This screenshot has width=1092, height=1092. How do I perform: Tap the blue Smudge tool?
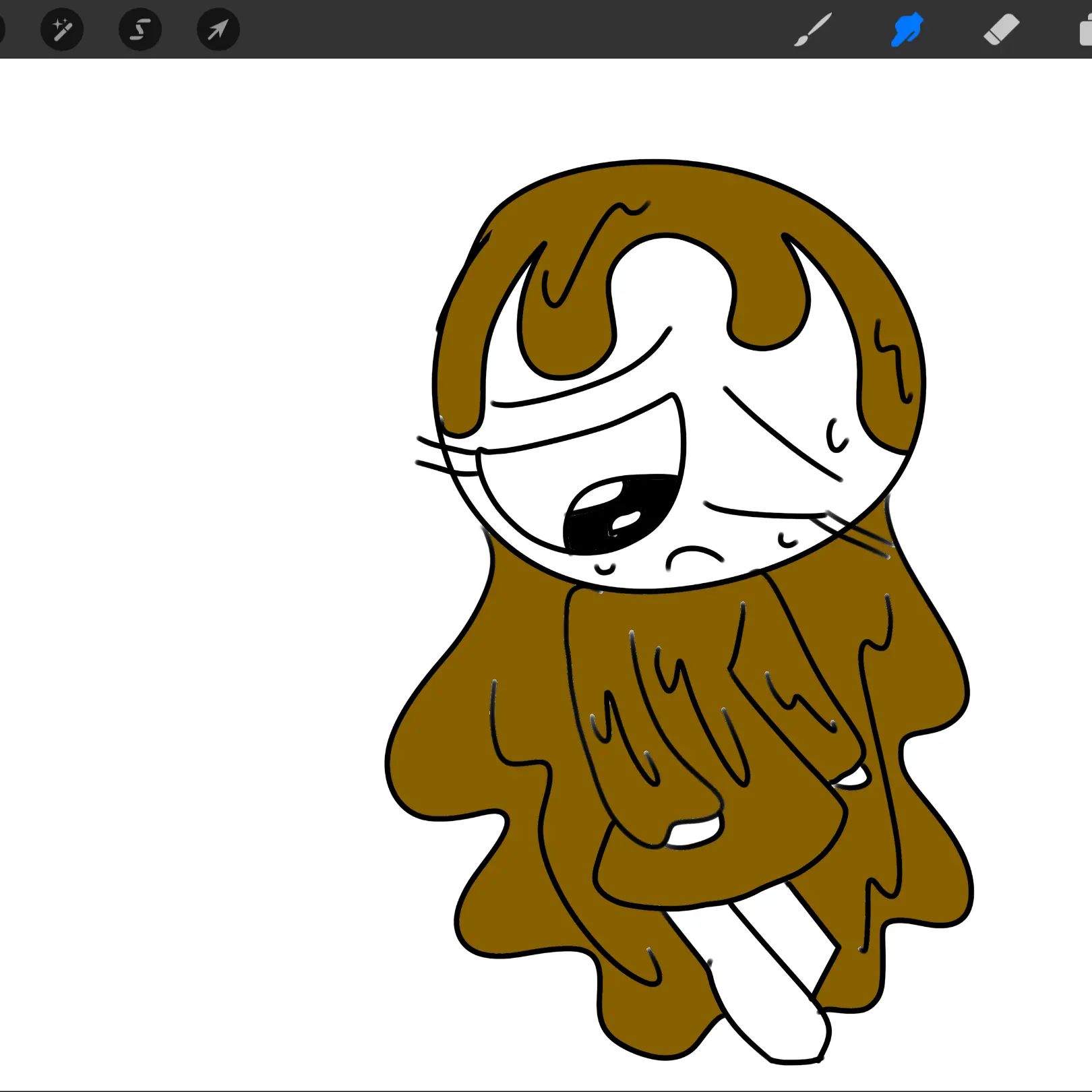907,30
